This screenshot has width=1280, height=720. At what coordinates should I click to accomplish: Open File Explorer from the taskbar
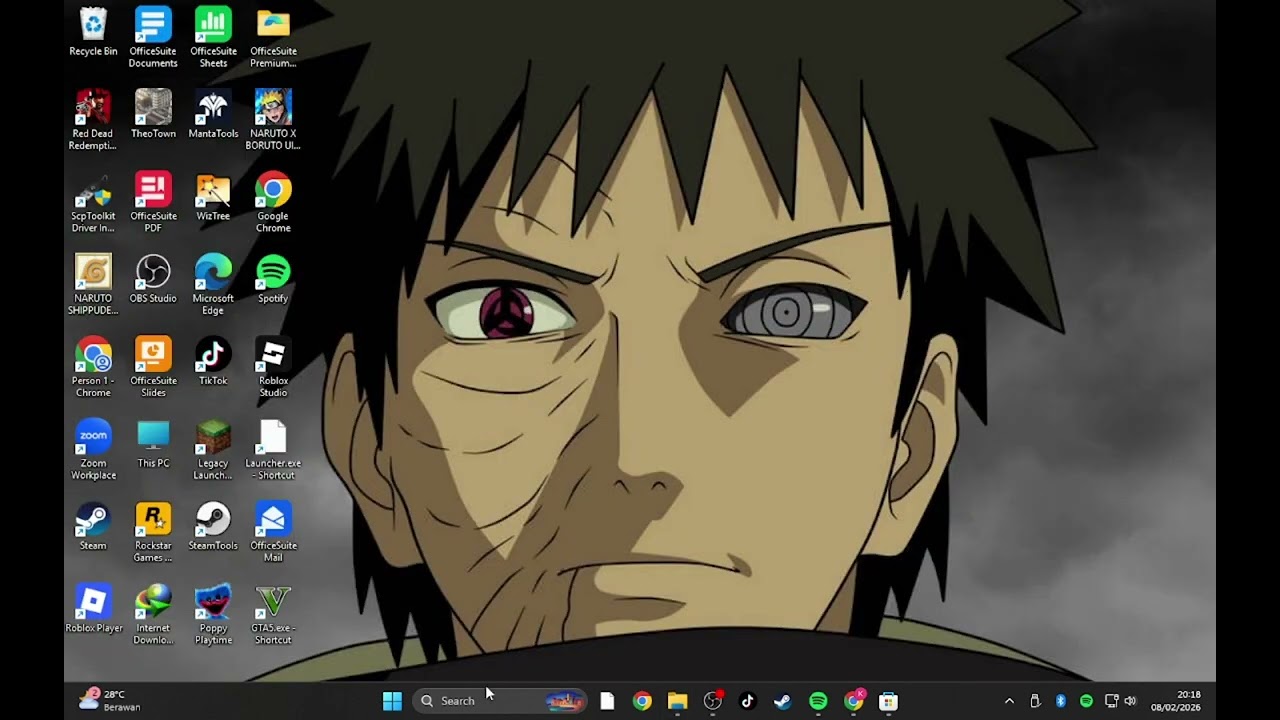pyautogui.click(x=677, y=701)
